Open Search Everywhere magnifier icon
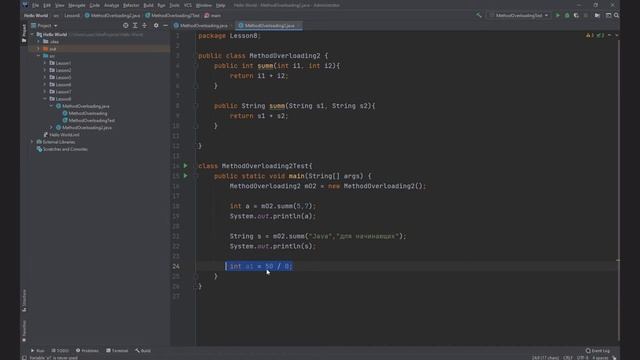This screenshot has width=640, height=360. click(x=616, y=16)
